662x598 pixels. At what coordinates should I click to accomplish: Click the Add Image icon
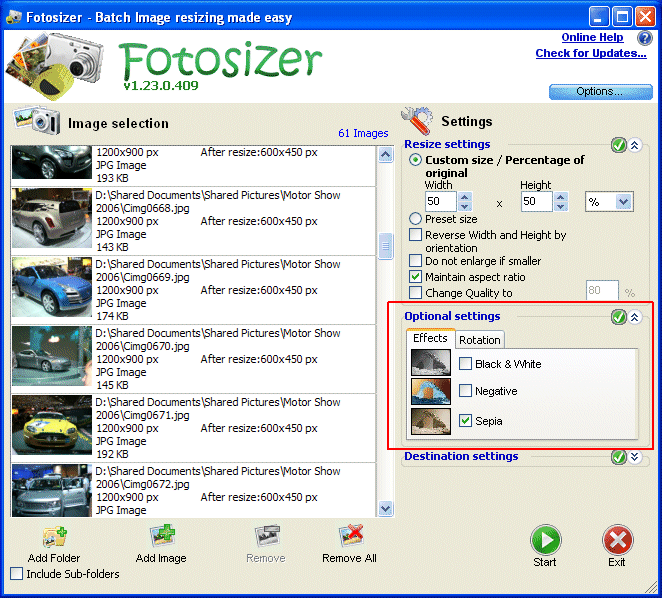point(163,536)
